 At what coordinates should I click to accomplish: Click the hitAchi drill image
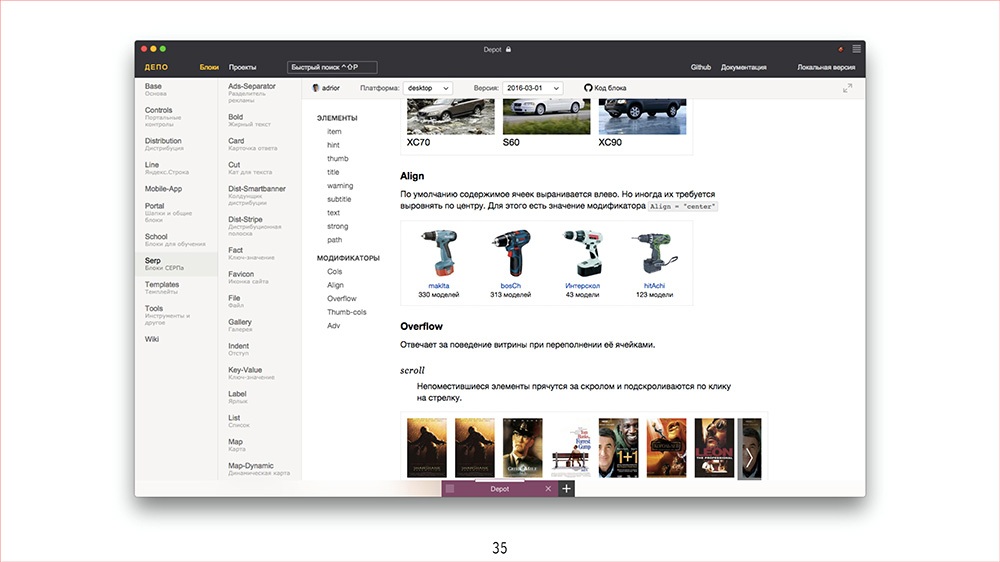654,253
